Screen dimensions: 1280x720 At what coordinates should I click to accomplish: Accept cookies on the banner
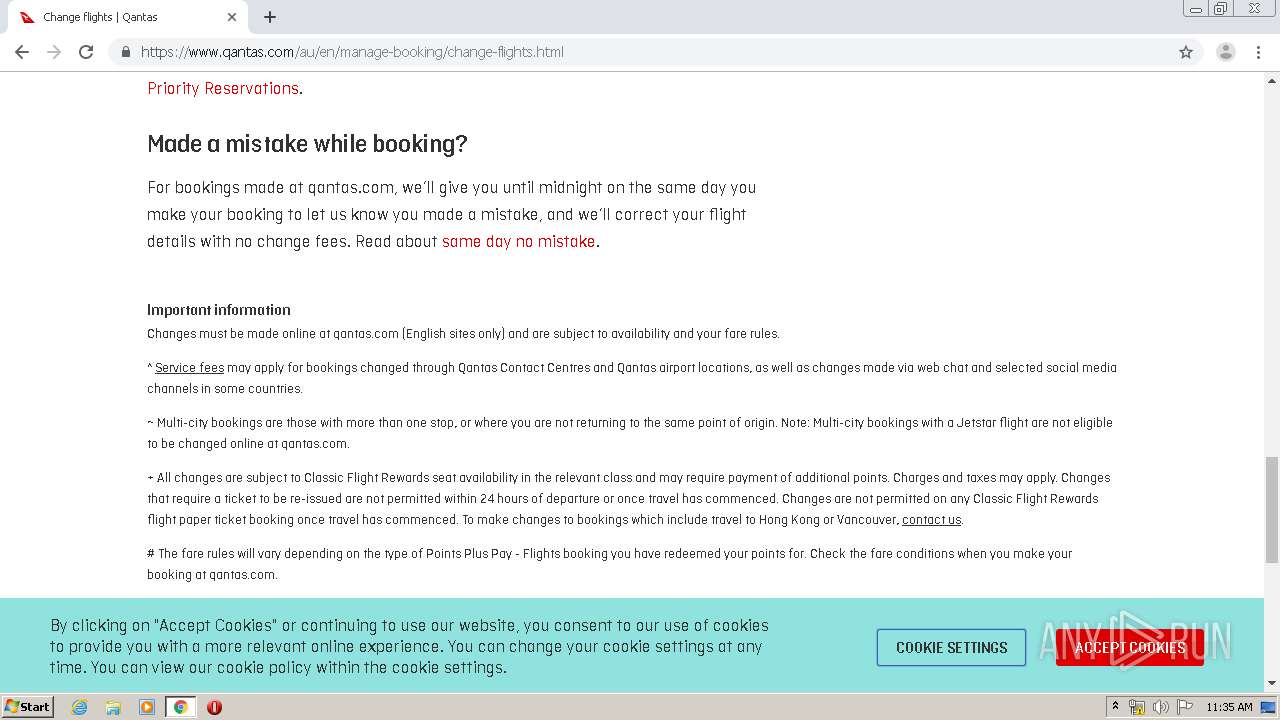1130,648
